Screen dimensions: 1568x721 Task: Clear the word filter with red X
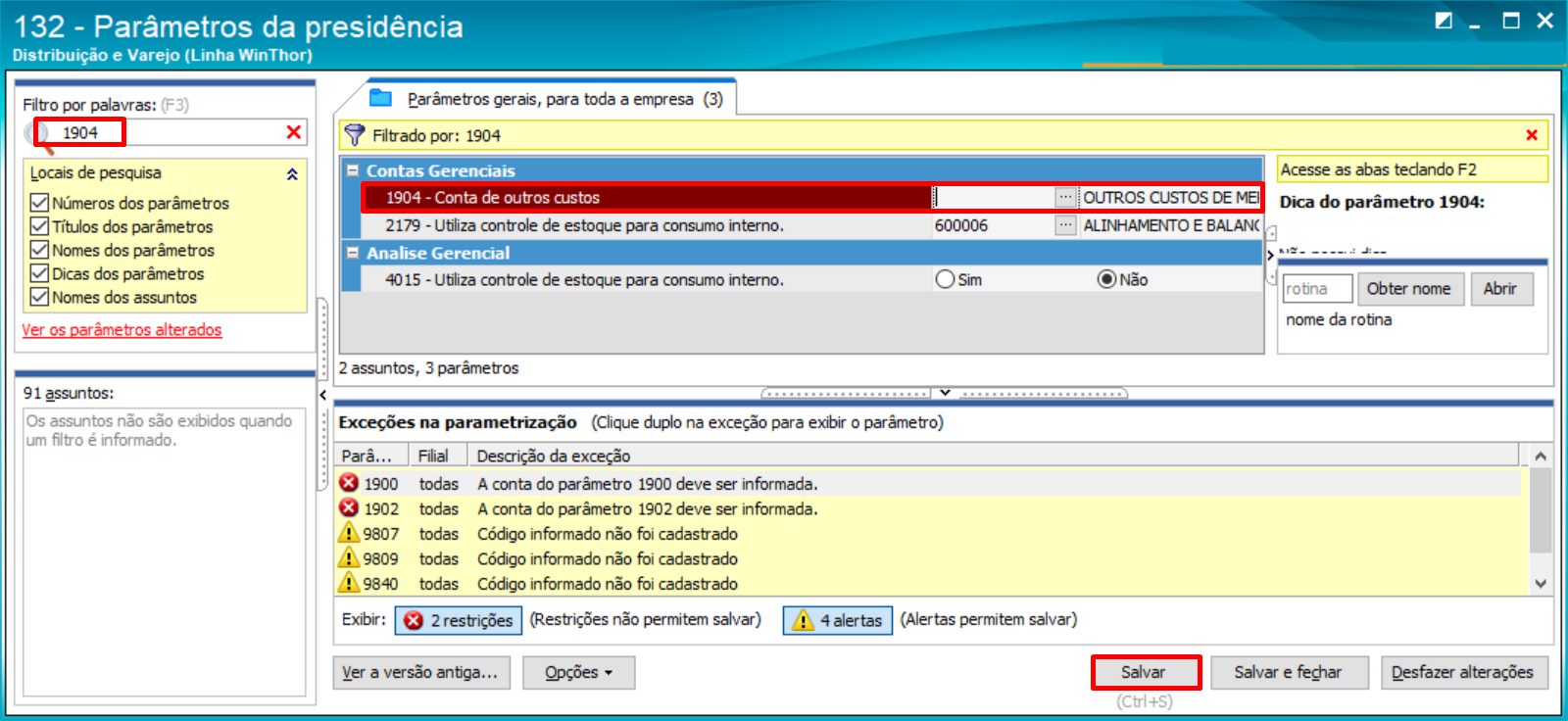point(293,132)
